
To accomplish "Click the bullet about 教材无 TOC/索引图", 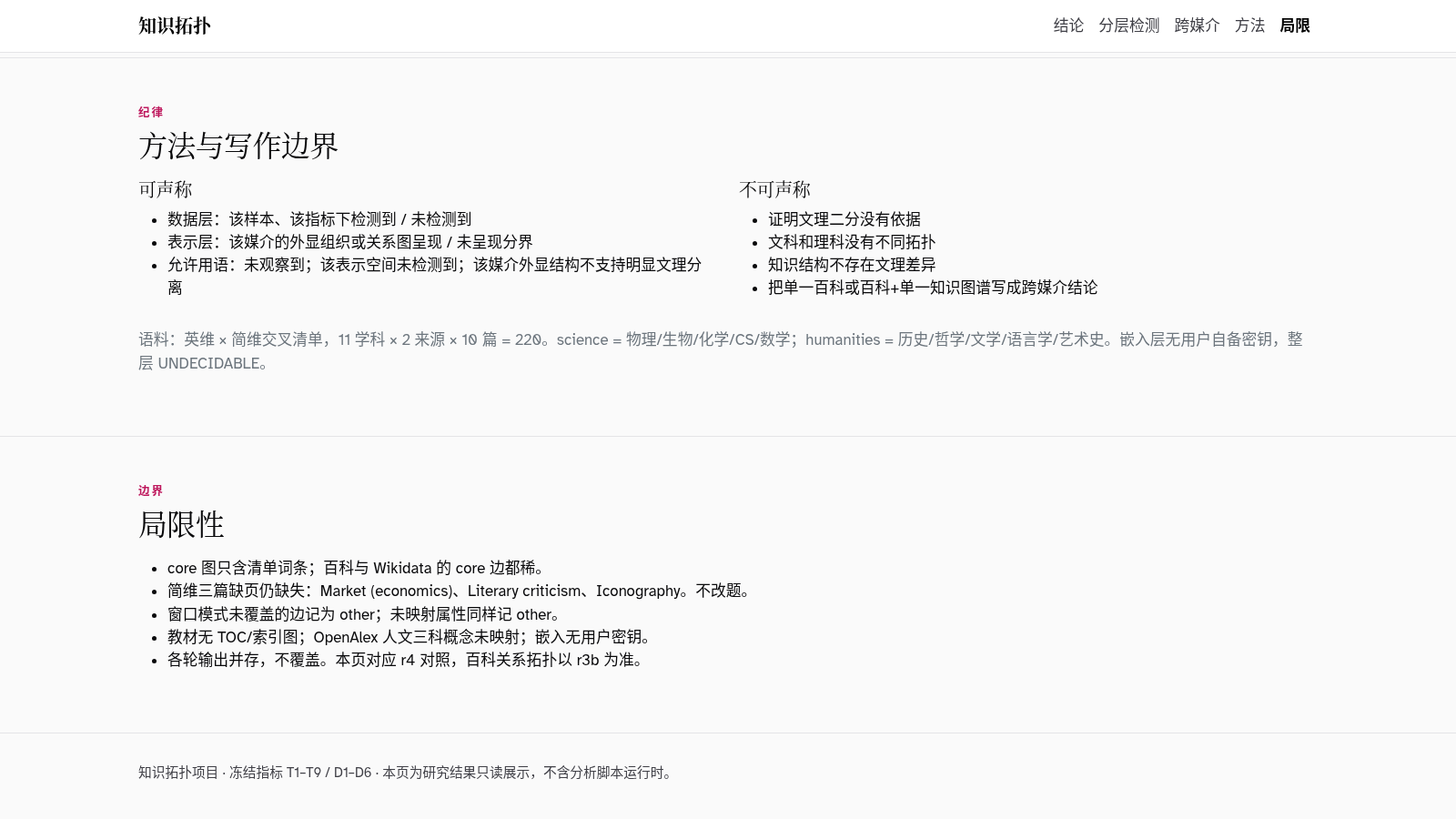I will (411, 637).
